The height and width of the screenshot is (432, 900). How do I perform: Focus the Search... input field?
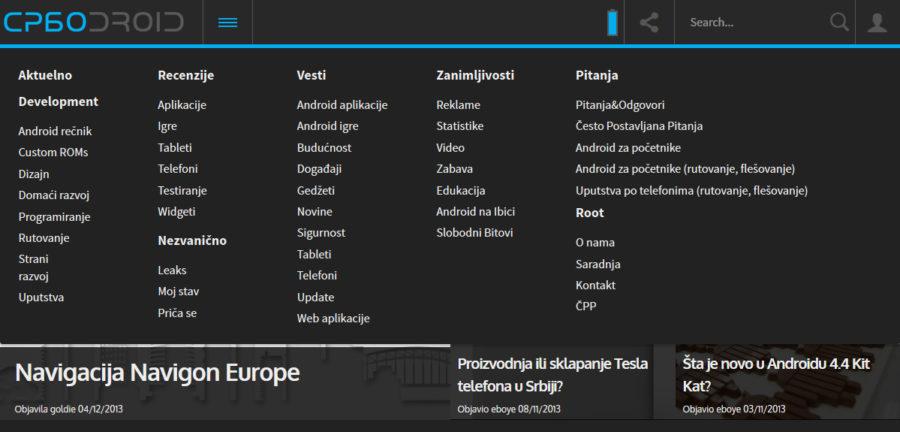point(757,22)
